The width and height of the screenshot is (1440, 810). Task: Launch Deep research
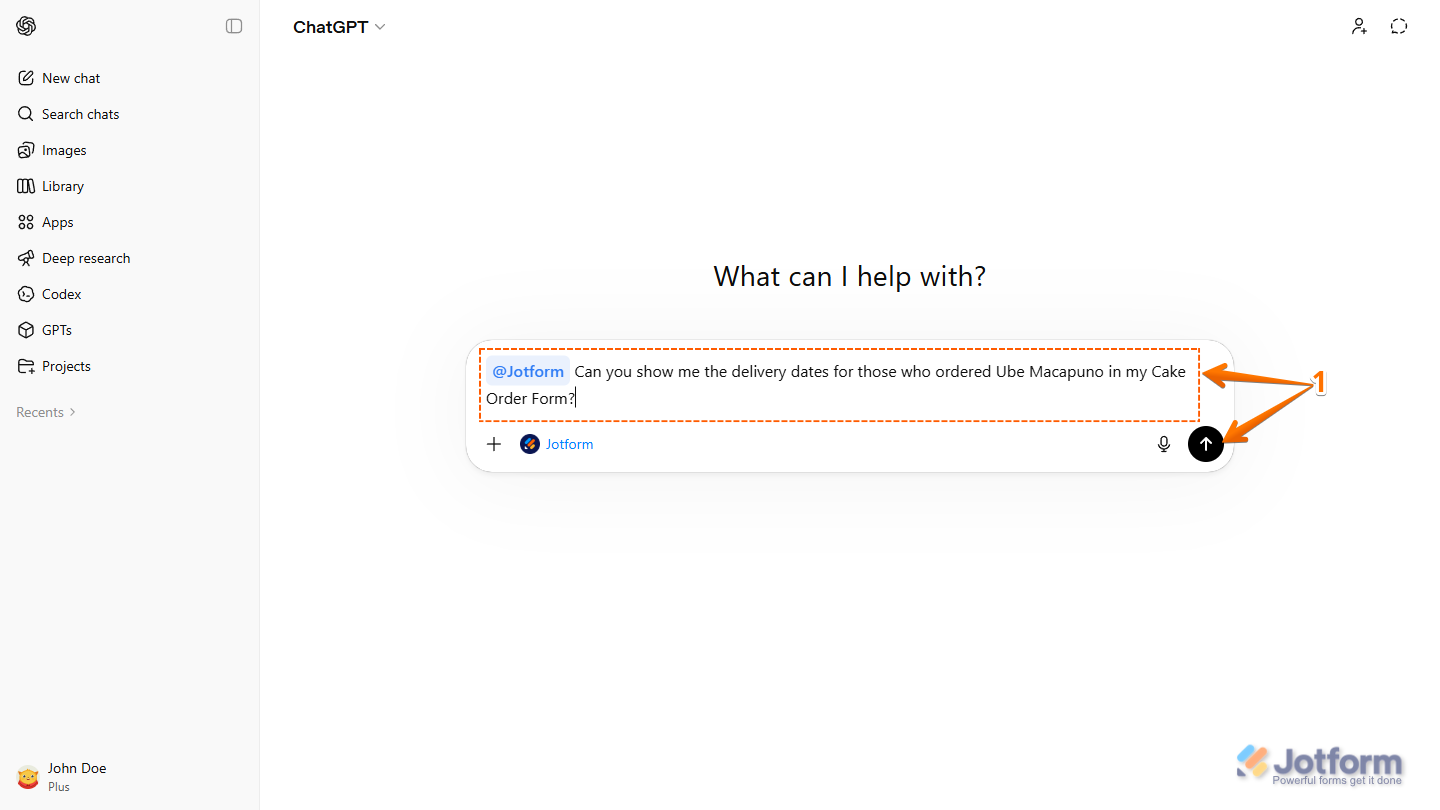(x=85, y=257)
